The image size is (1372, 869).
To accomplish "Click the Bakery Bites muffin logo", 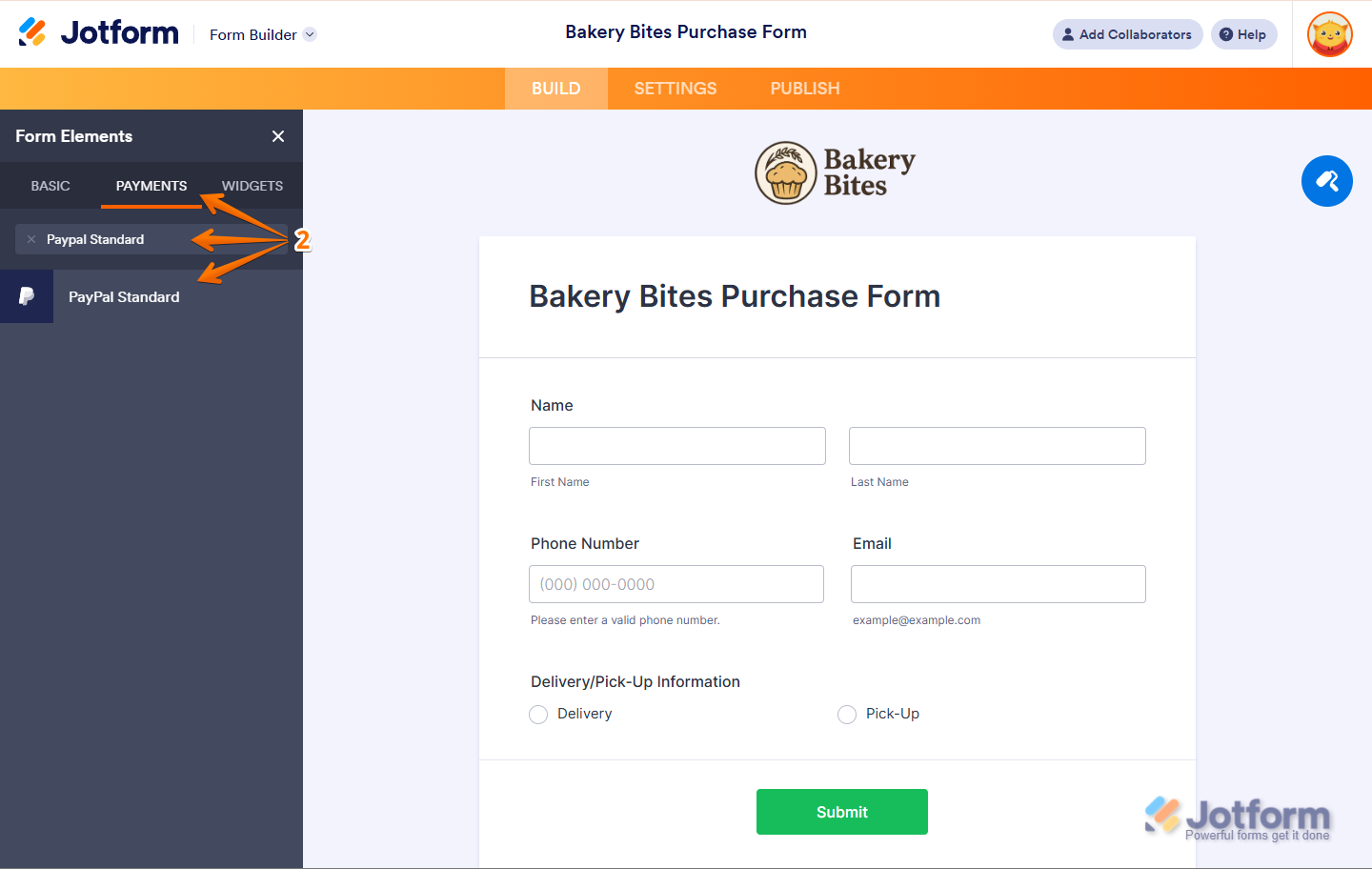I will pos(786,173).
